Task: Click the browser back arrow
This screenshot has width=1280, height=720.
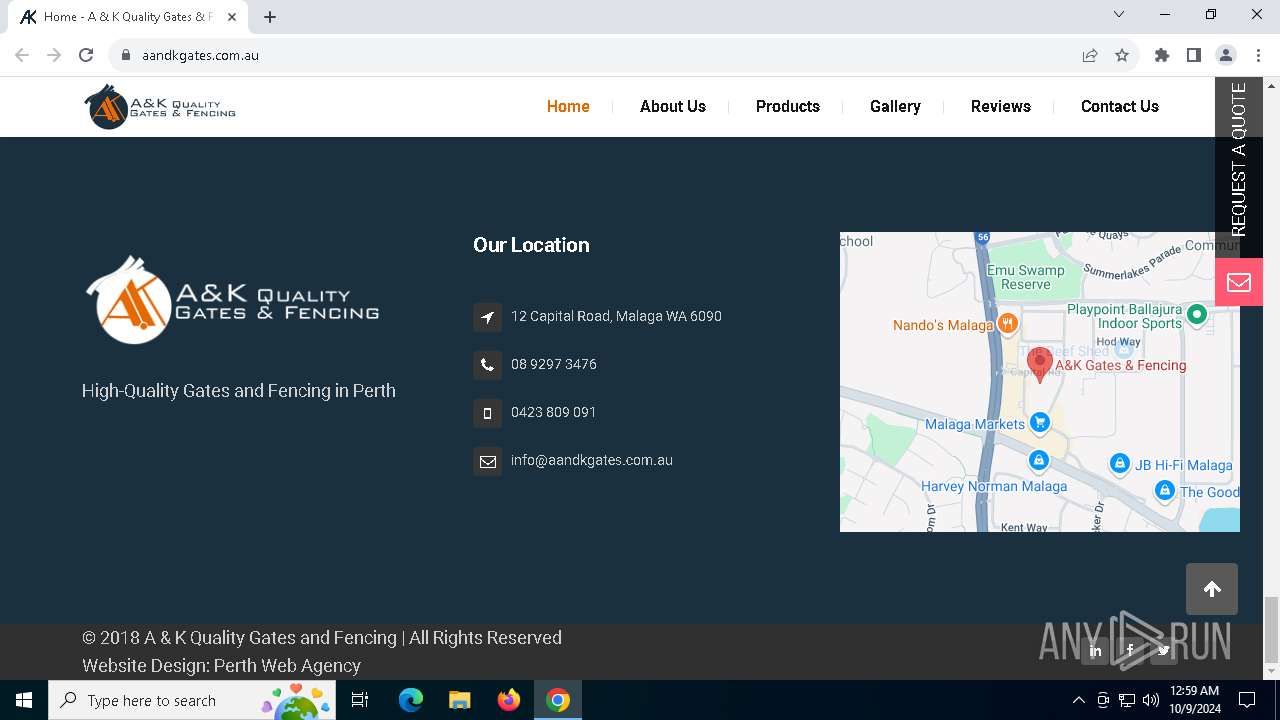Action: (x=22, y=55)
